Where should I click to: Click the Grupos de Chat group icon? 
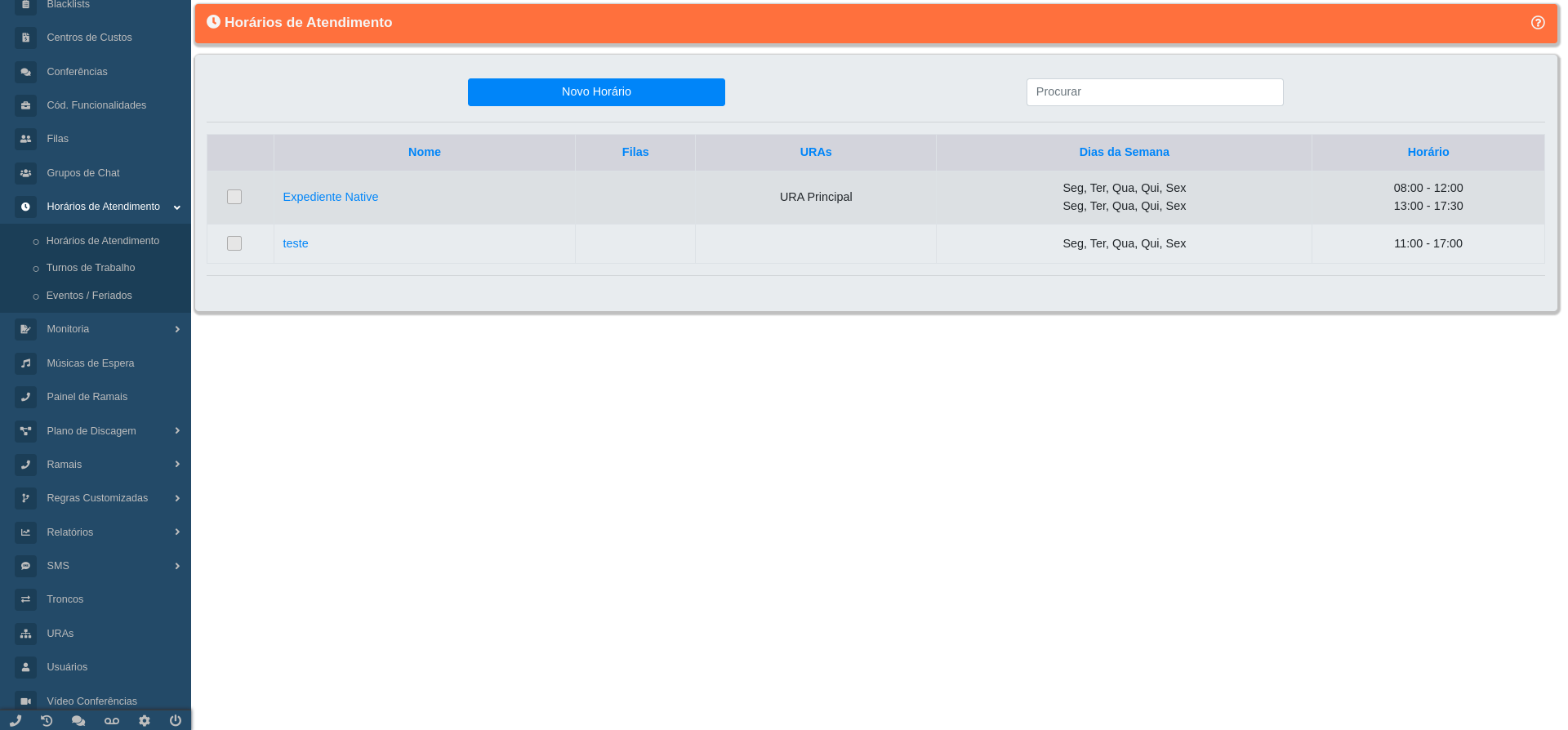pyautogui.click(x=25, y=173)
